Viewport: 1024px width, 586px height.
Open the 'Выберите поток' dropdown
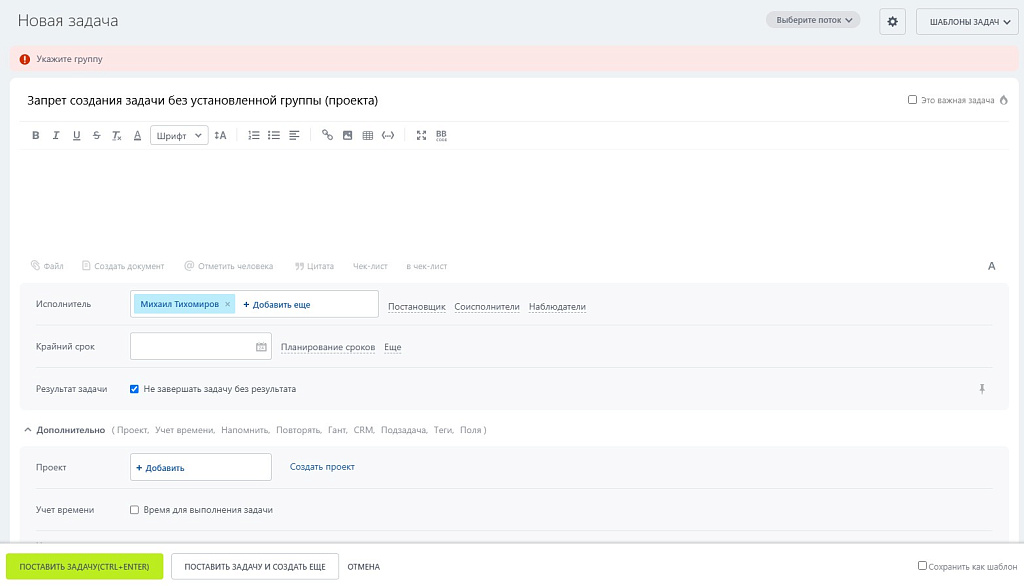click(813, 20)
